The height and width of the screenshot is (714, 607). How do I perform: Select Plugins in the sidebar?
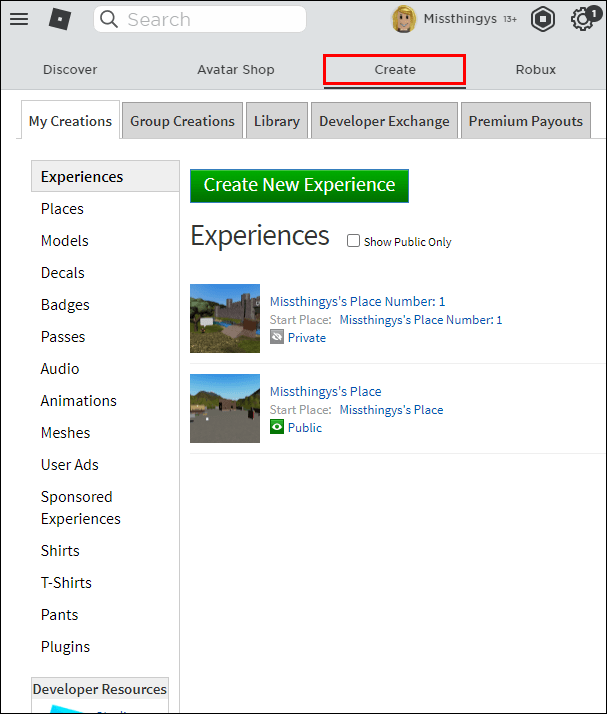(x=66, y=647)
